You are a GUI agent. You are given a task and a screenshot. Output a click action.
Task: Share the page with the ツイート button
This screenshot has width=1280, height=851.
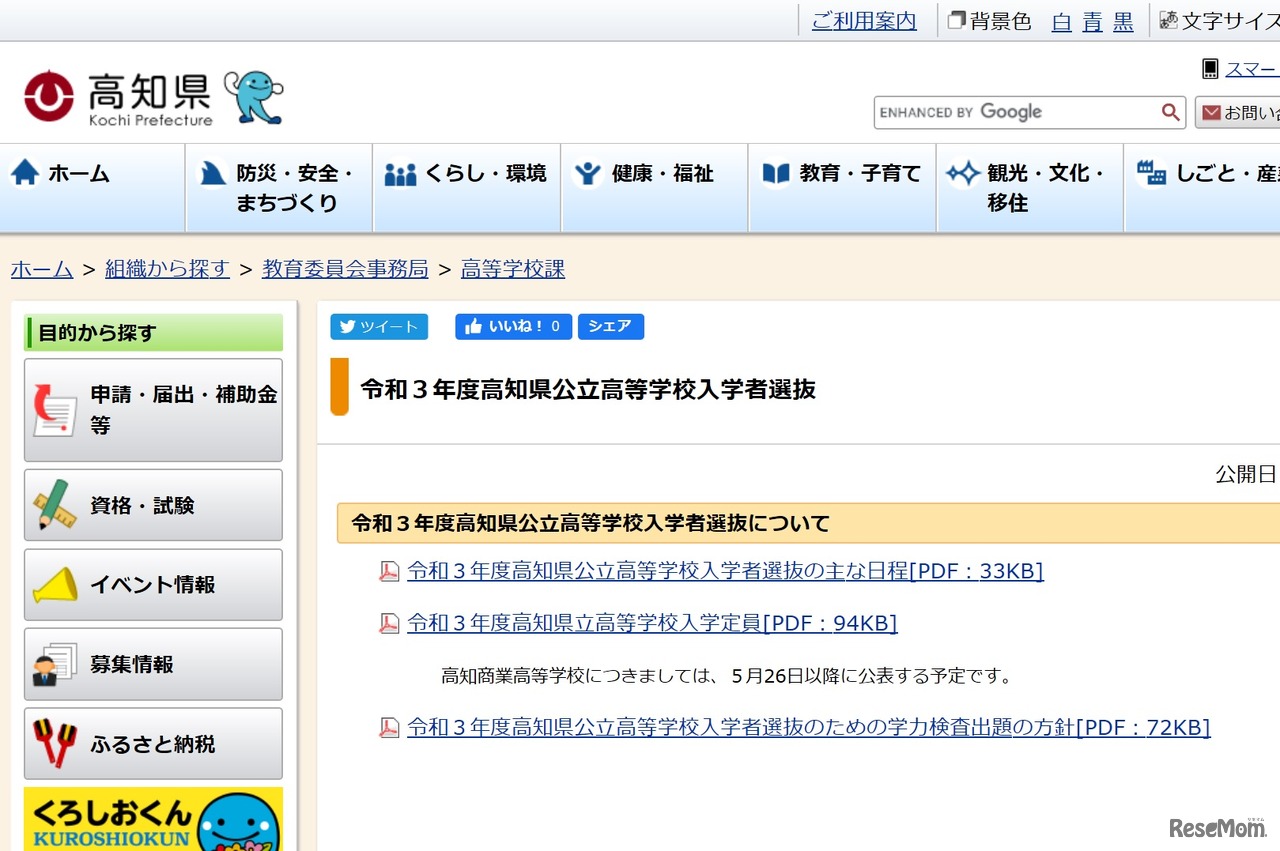379,327
